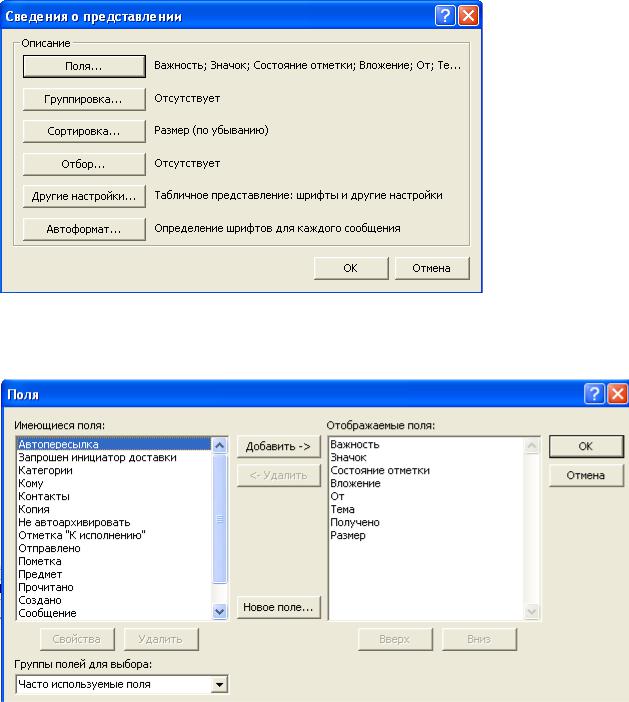Select Получено in displayed fields

coord(427,522)
